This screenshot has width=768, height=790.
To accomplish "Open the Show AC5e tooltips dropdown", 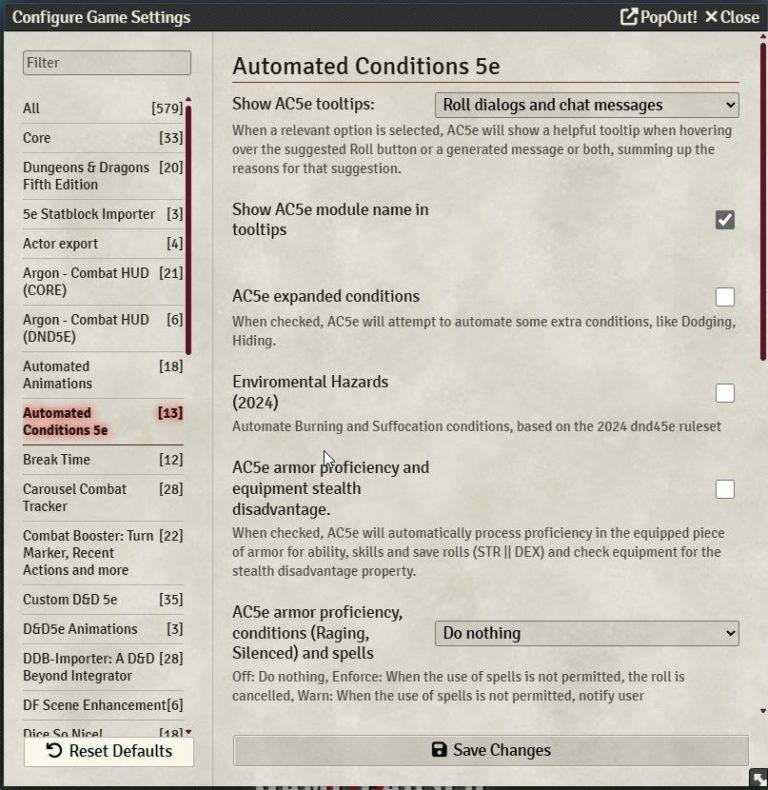I will pyautogui.click(x=587, y=105).
